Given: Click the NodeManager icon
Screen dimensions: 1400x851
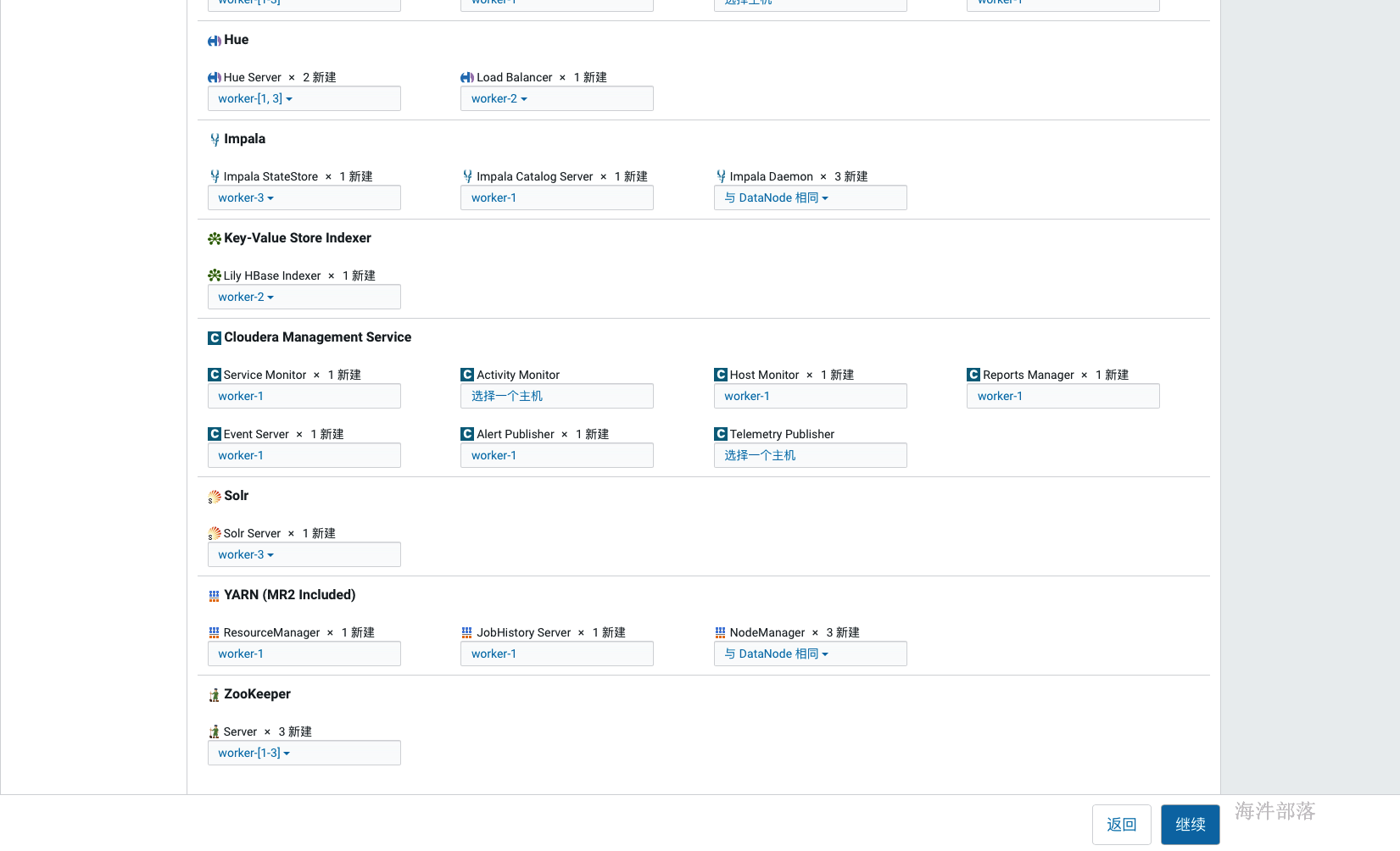Looking at the screenshot, I should (x=721, y=633).
